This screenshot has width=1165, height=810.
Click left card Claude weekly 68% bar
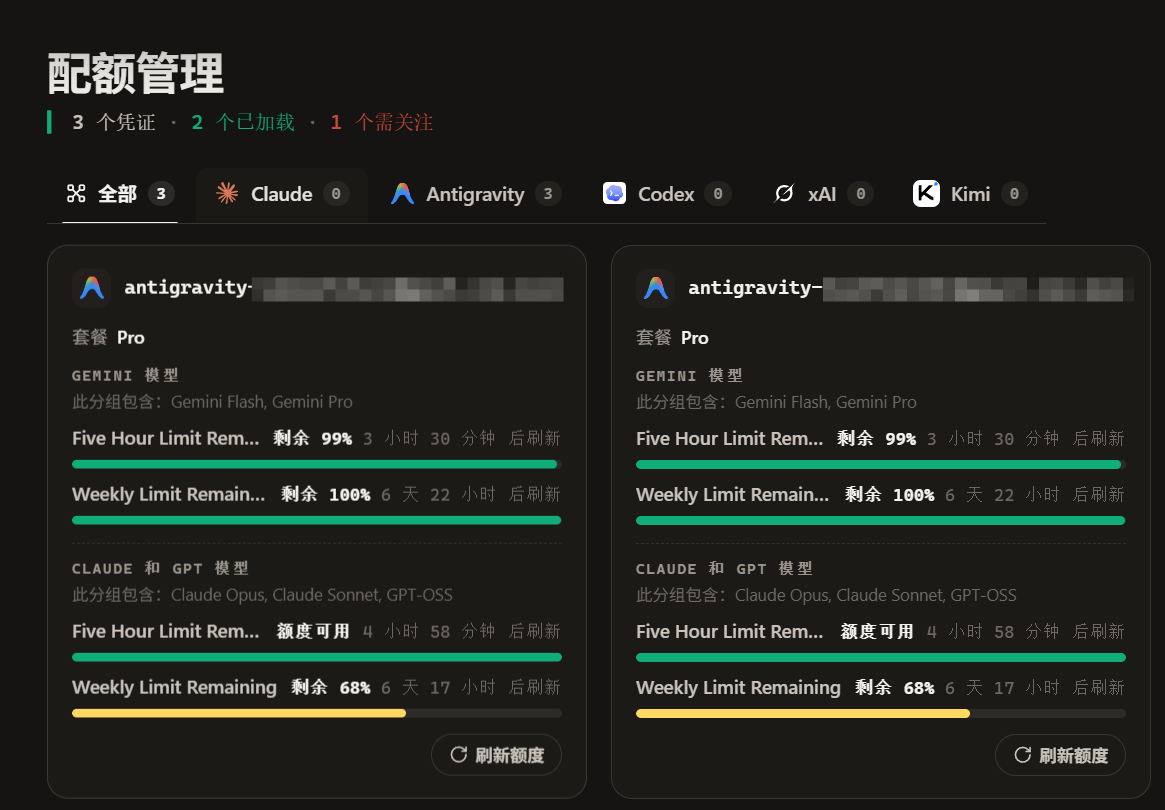(317, 713)
